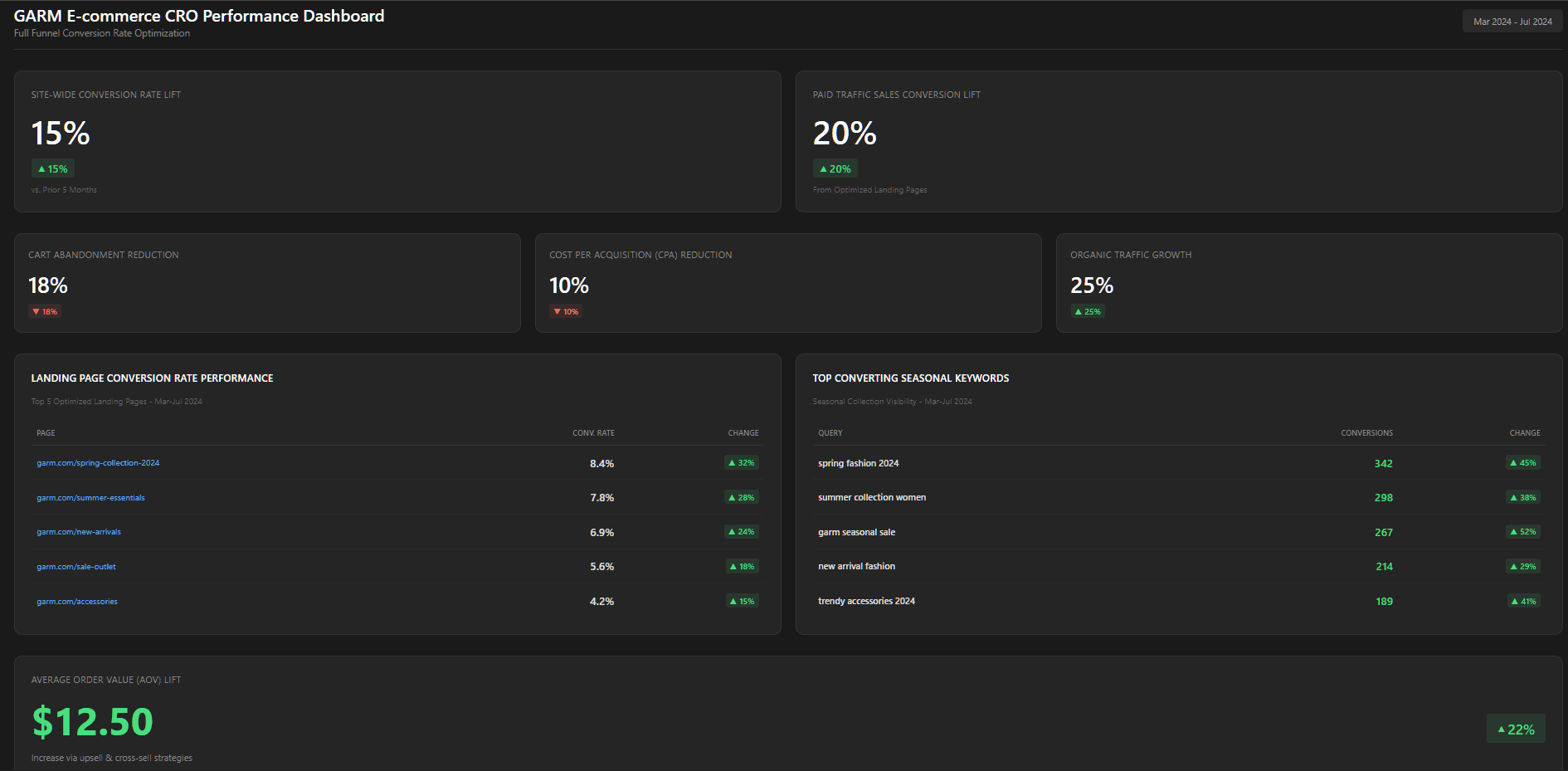Image resolution: width=1568 pixels, height=771 pixels.
Task: Select the 'new arrival fashion' query row
Action: pos(1179,567)
